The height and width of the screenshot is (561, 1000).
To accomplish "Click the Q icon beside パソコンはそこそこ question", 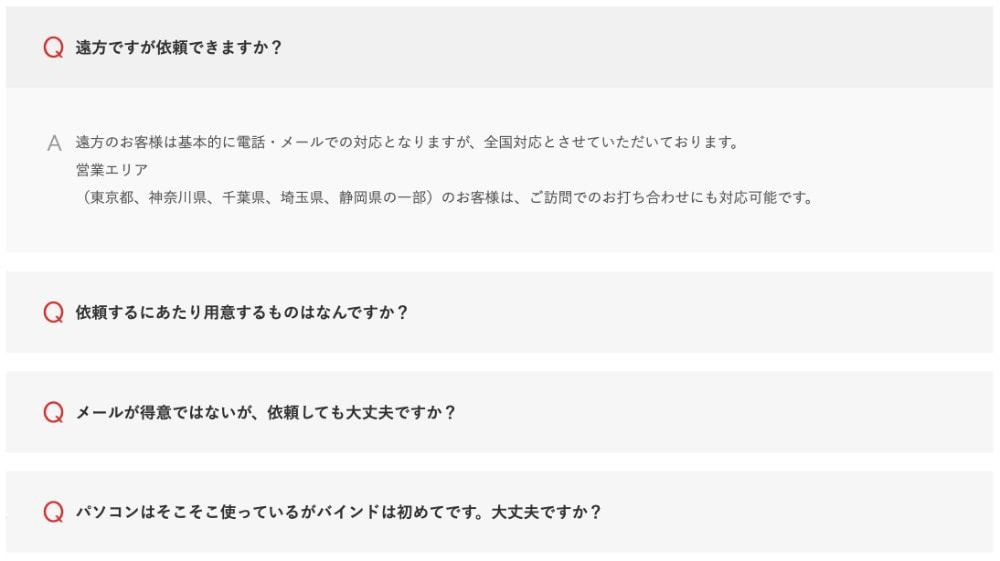I will pyautogui.click(x=54, y=512).
